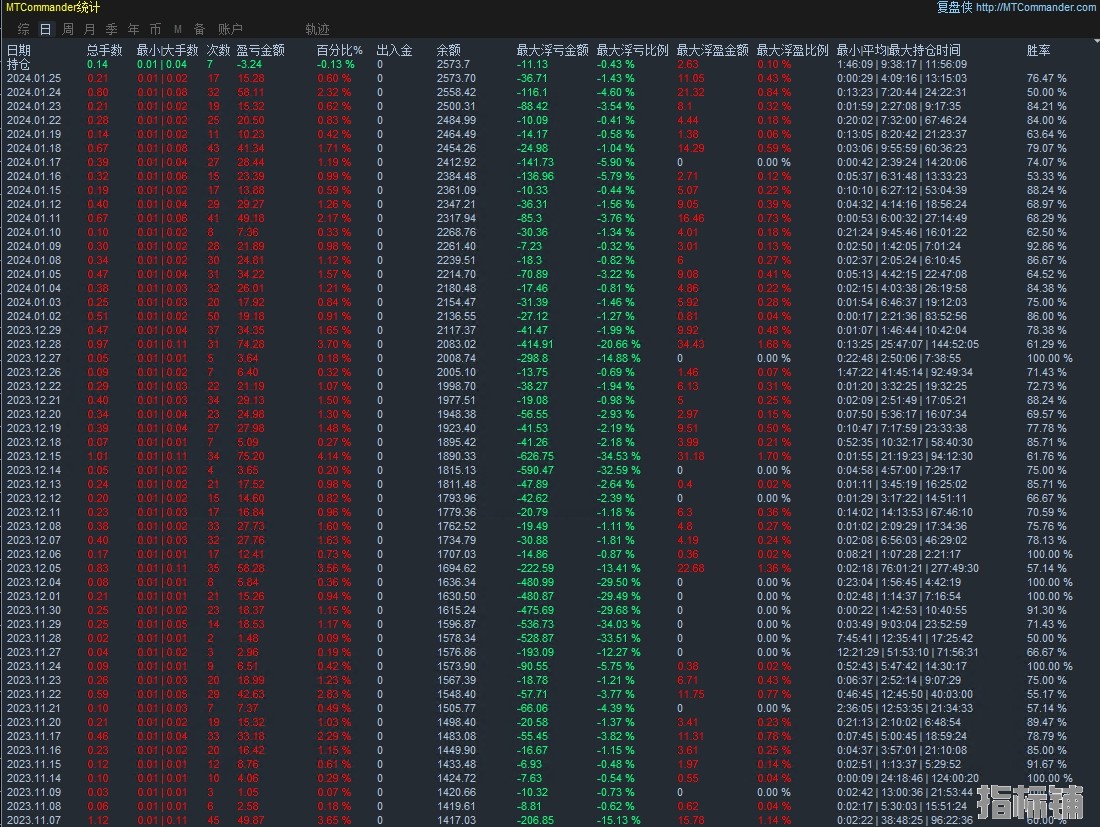The height and width of the screenshot is (827, 1100).
Task: Click the 余额 column header
Action: click(448, 50)
